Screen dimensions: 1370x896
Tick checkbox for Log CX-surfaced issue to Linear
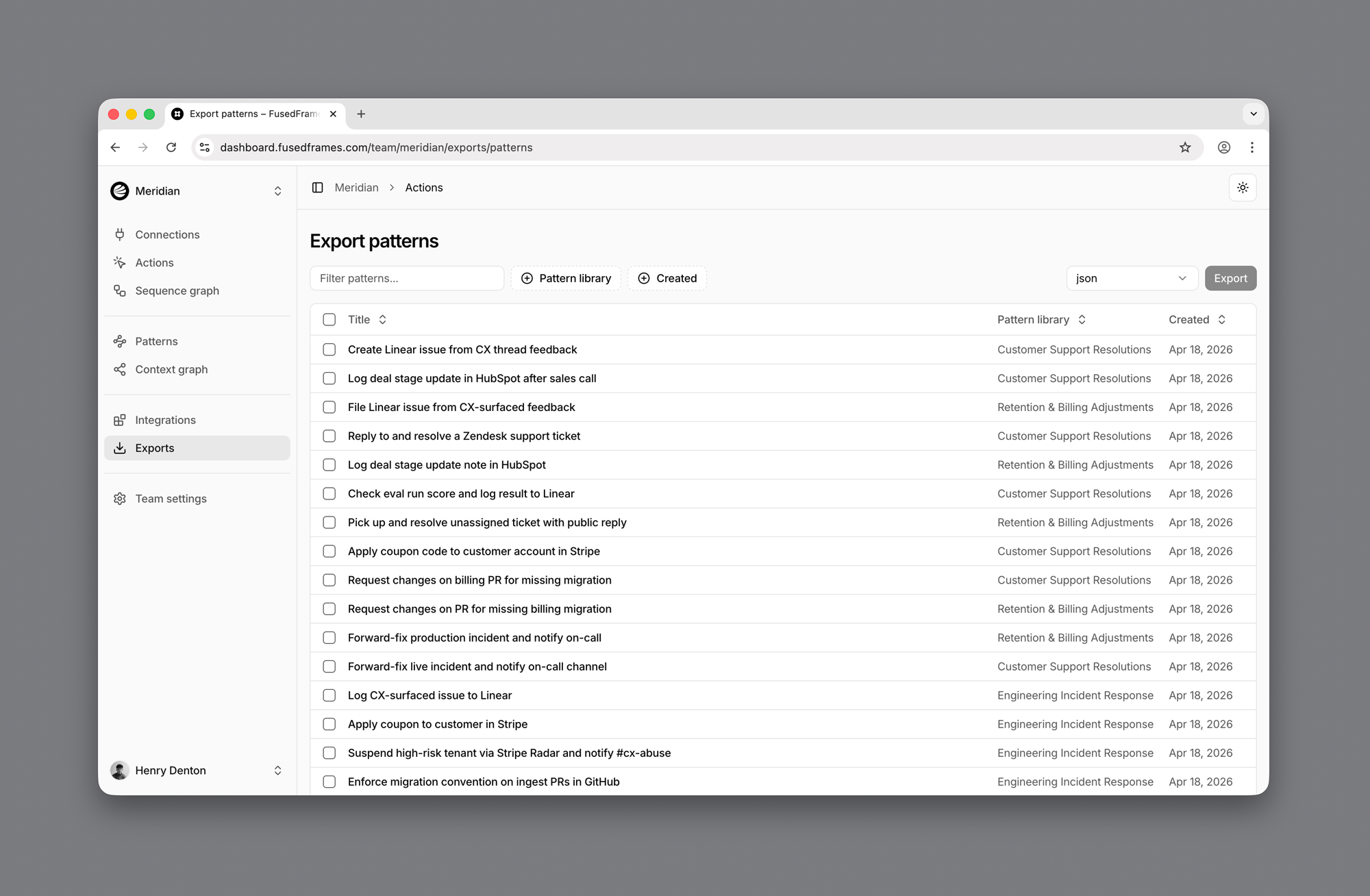(x=329, y=695)
